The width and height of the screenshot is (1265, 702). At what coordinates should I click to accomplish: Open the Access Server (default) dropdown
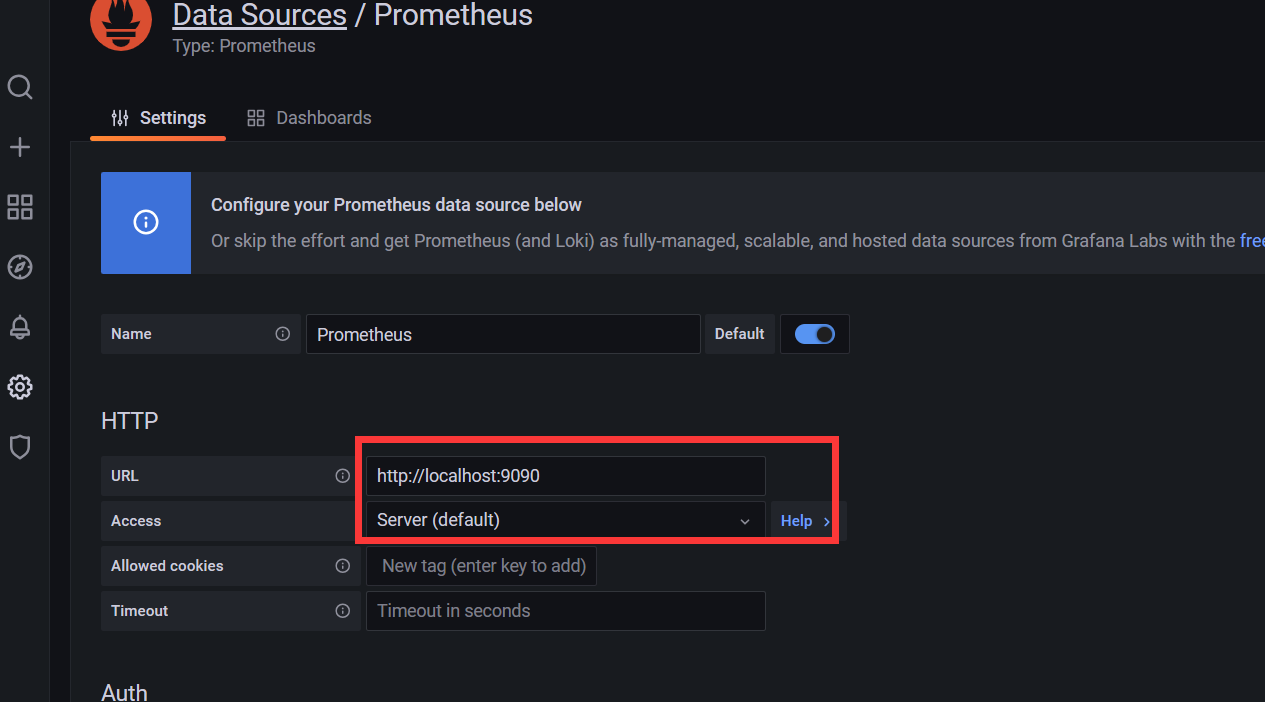[x=565, y=521]
